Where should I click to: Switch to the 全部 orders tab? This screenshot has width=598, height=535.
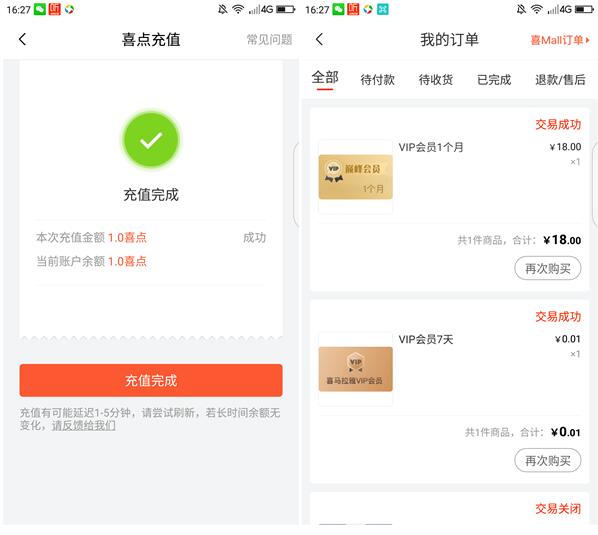click(x=325, y=78)
